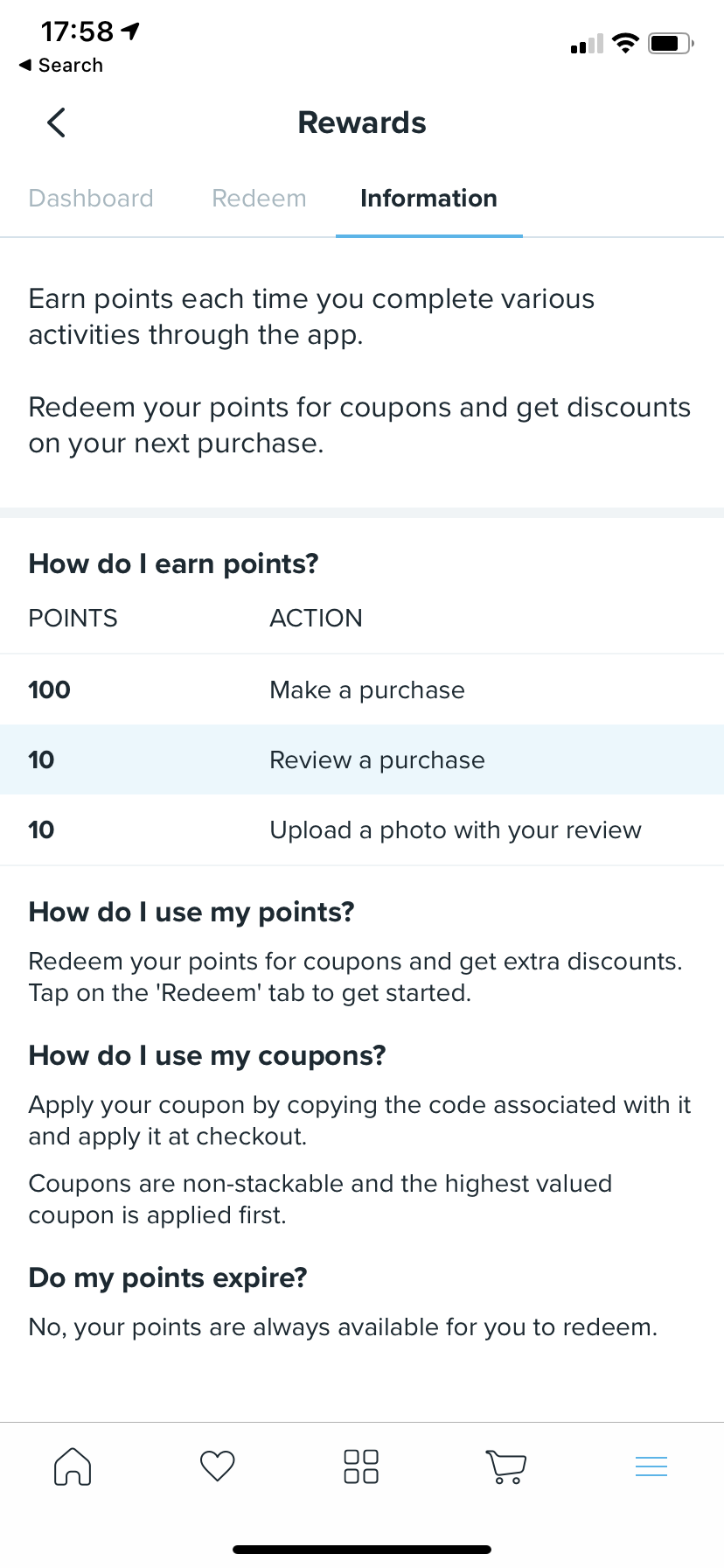Tap the cellular signal bars icon
Image resolution: width=724 pixels, height=1568 pixels.
click(587, 44)
